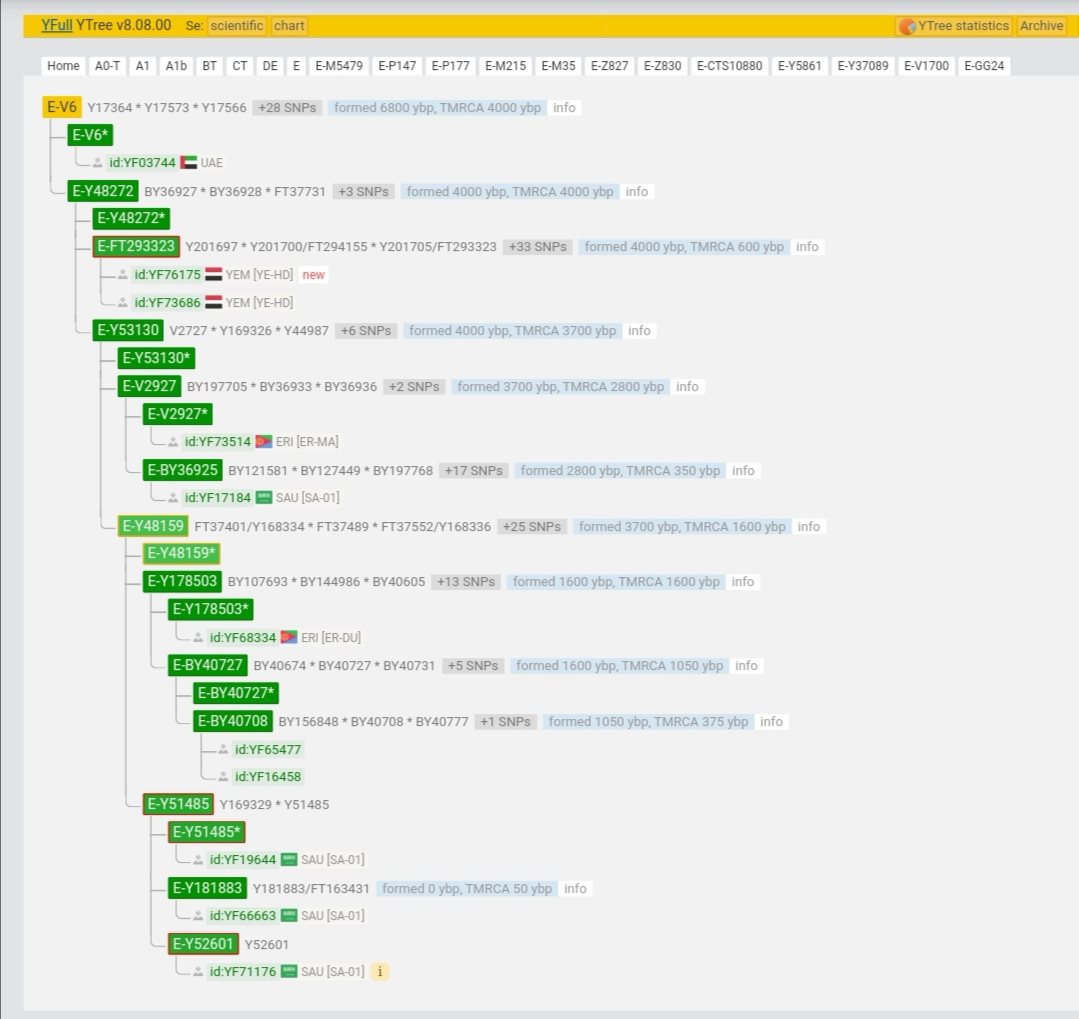Image resolution: width=1079 pixels, height=1019 pixels.
Task: Click the Saudi flag next to id:YF17184
Action: (264, 498)
